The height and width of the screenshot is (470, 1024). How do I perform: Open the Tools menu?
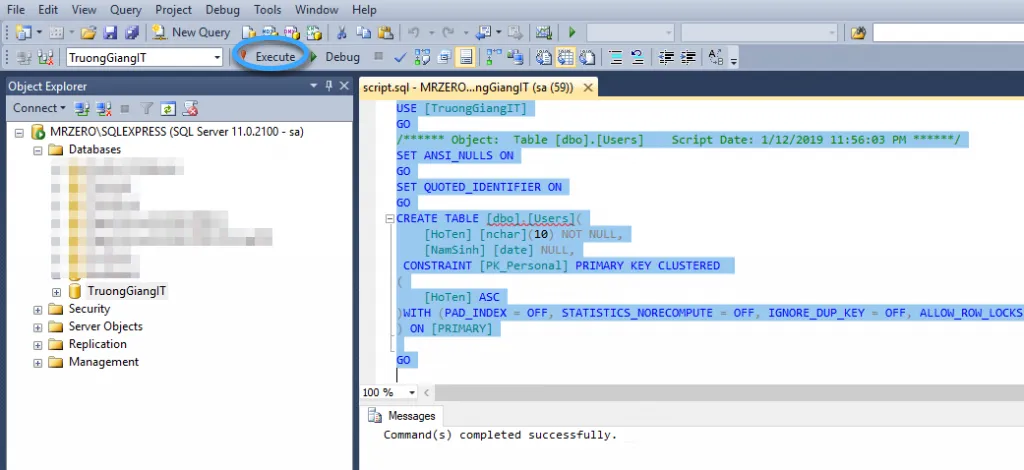pos(267,10)
